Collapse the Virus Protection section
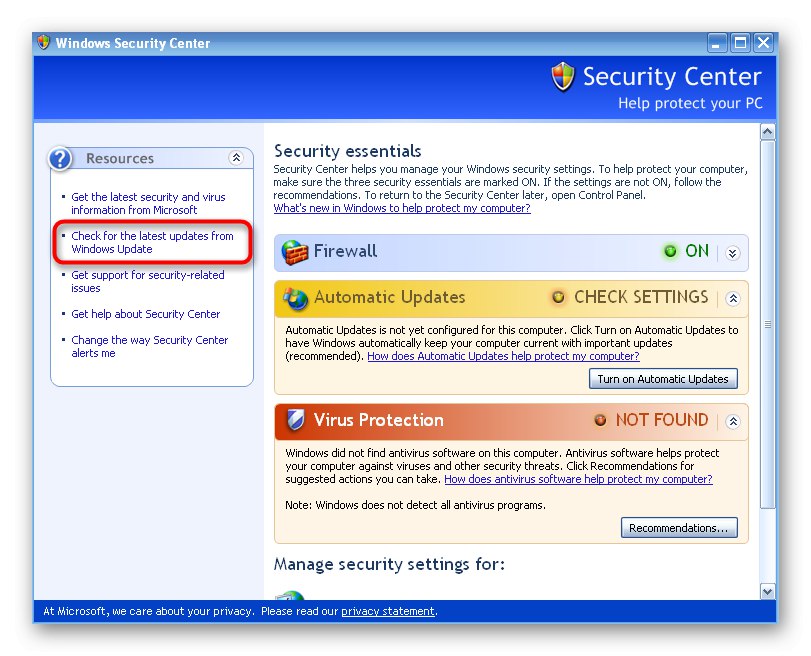Screen dimensions: 811x656 click(732, 421)
